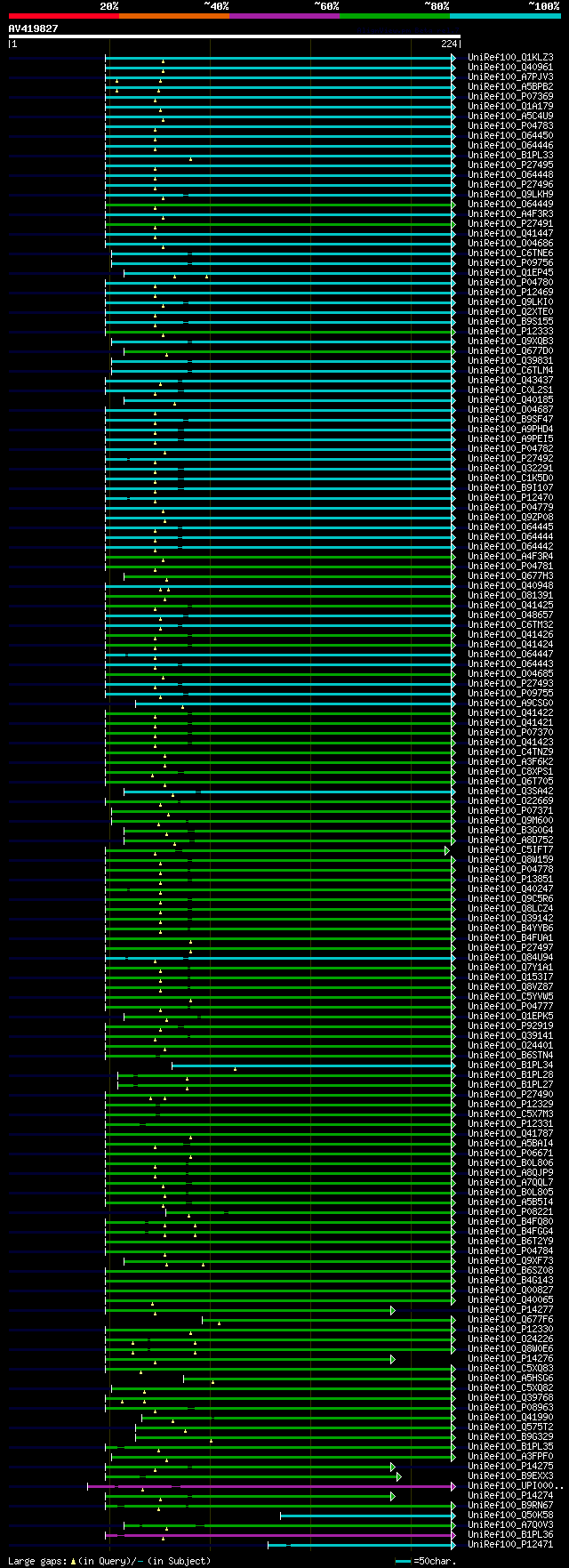Select the purple ~60% identity legend bar
The width and height of the screenshot is (569, 1568).
pos(284,16)
